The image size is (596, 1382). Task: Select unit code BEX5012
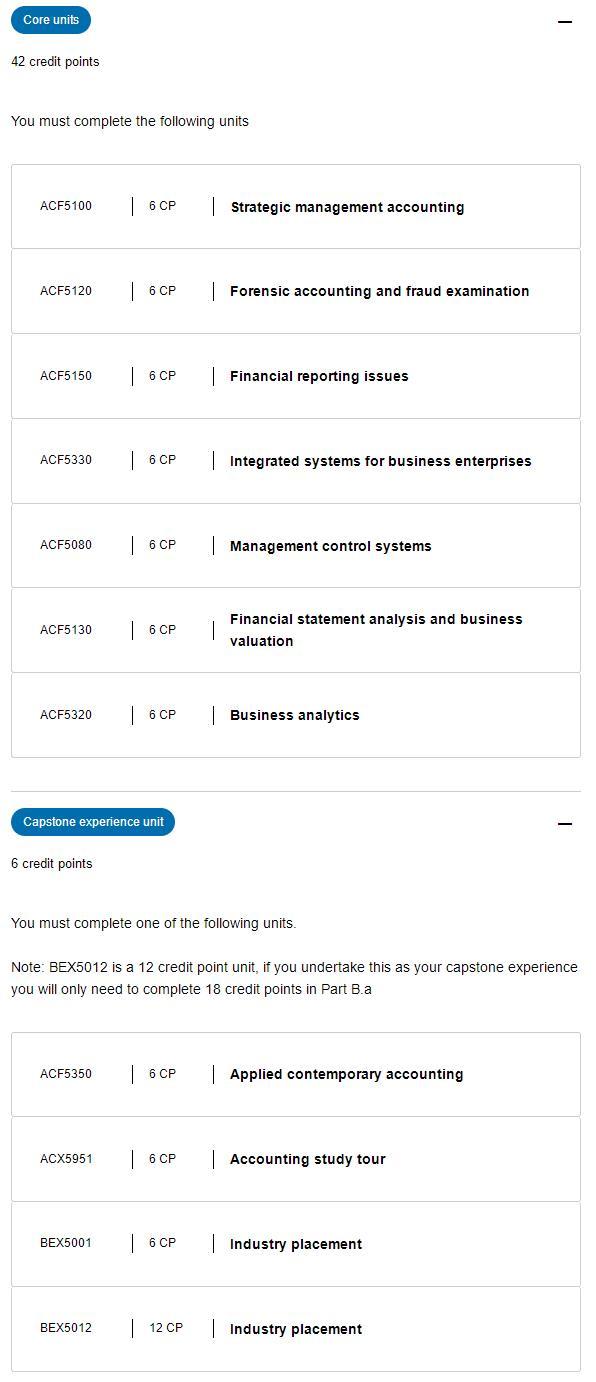[66, 1328]
